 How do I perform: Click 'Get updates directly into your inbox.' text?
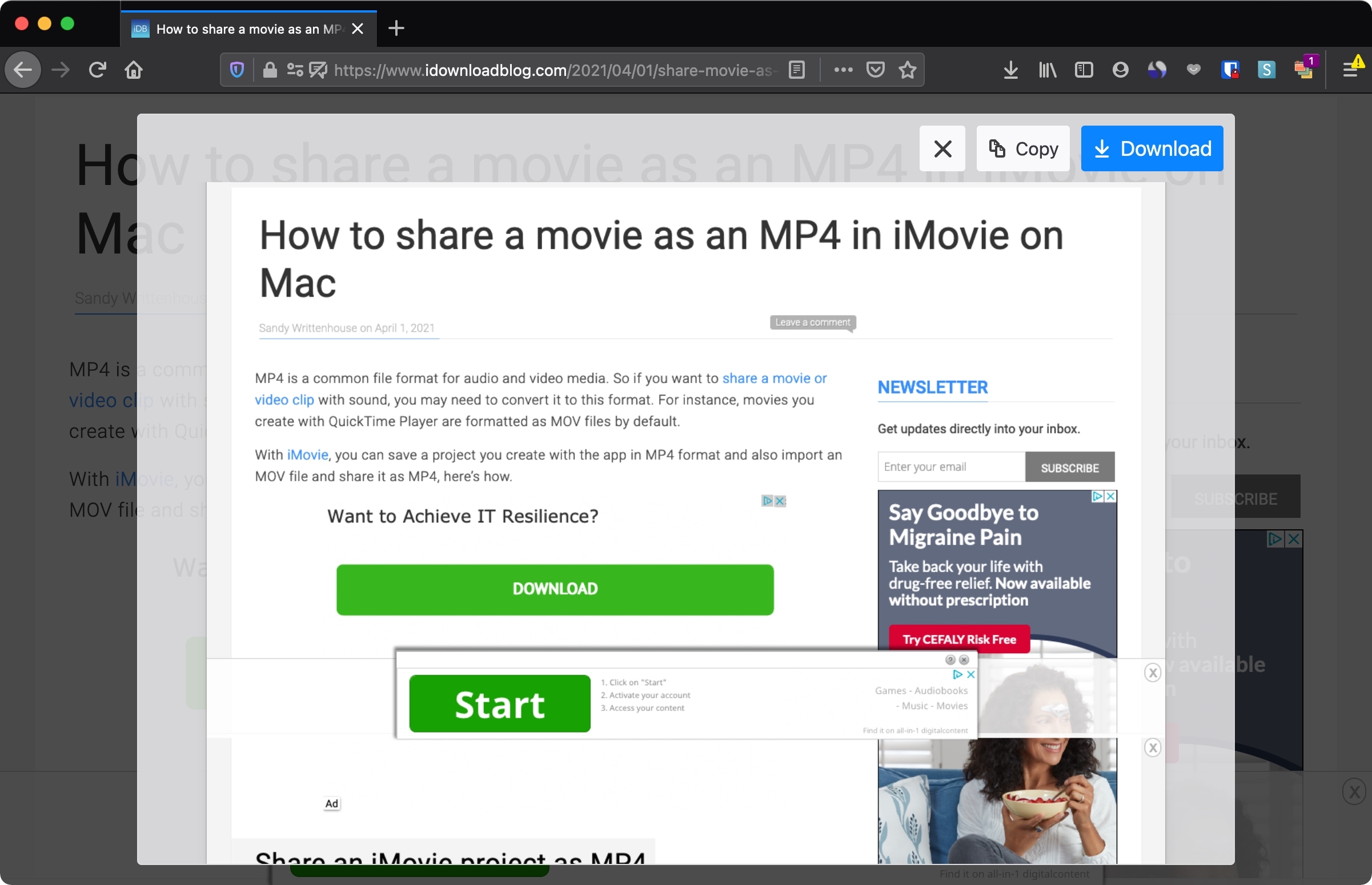pos(978,429)
